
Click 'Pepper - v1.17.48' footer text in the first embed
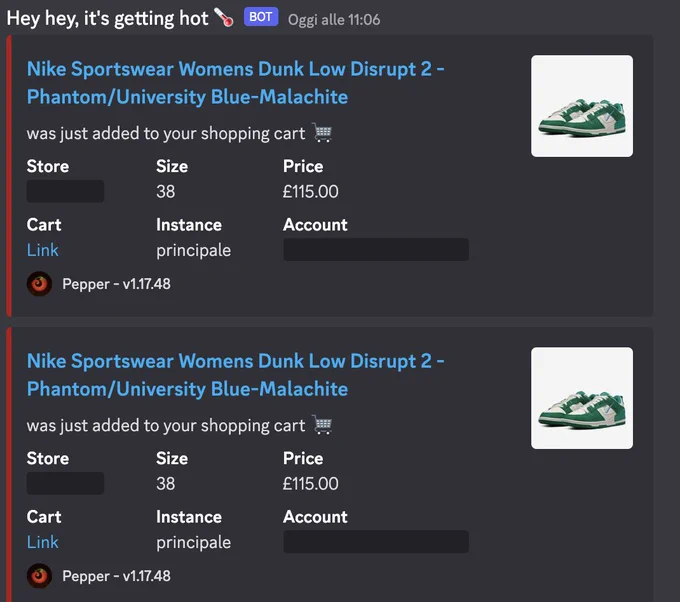117,284
